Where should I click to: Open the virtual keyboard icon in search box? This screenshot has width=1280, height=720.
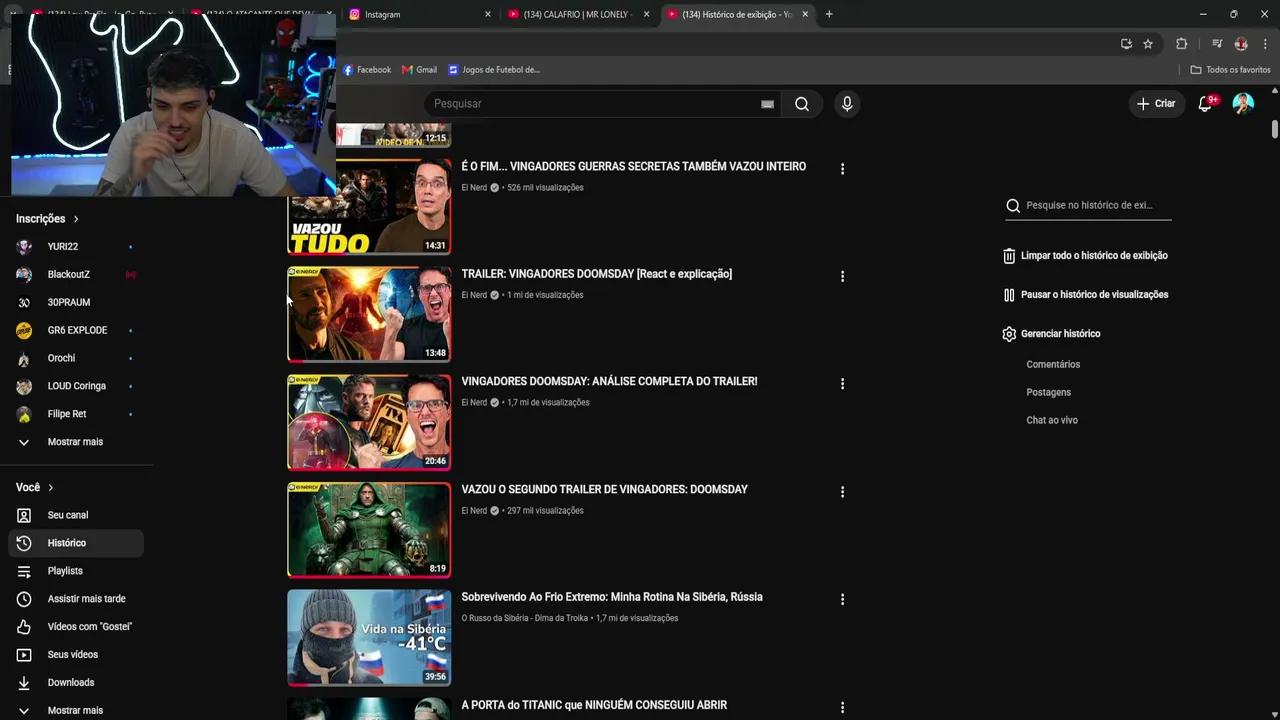[x=767, y=104]
